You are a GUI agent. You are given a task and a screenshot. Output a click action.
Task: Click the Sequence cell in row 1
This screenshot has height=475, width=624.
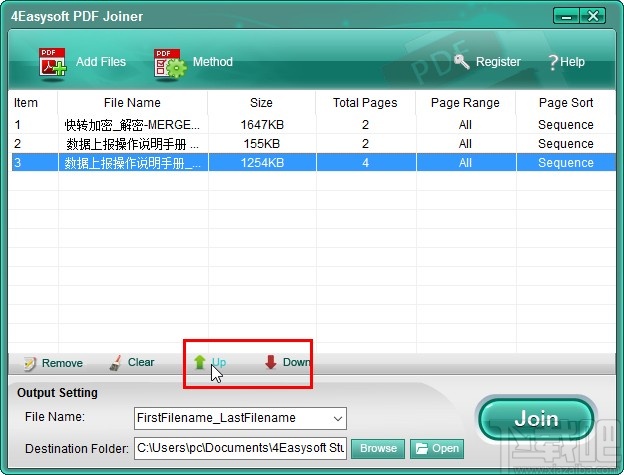tap(566, 125)
